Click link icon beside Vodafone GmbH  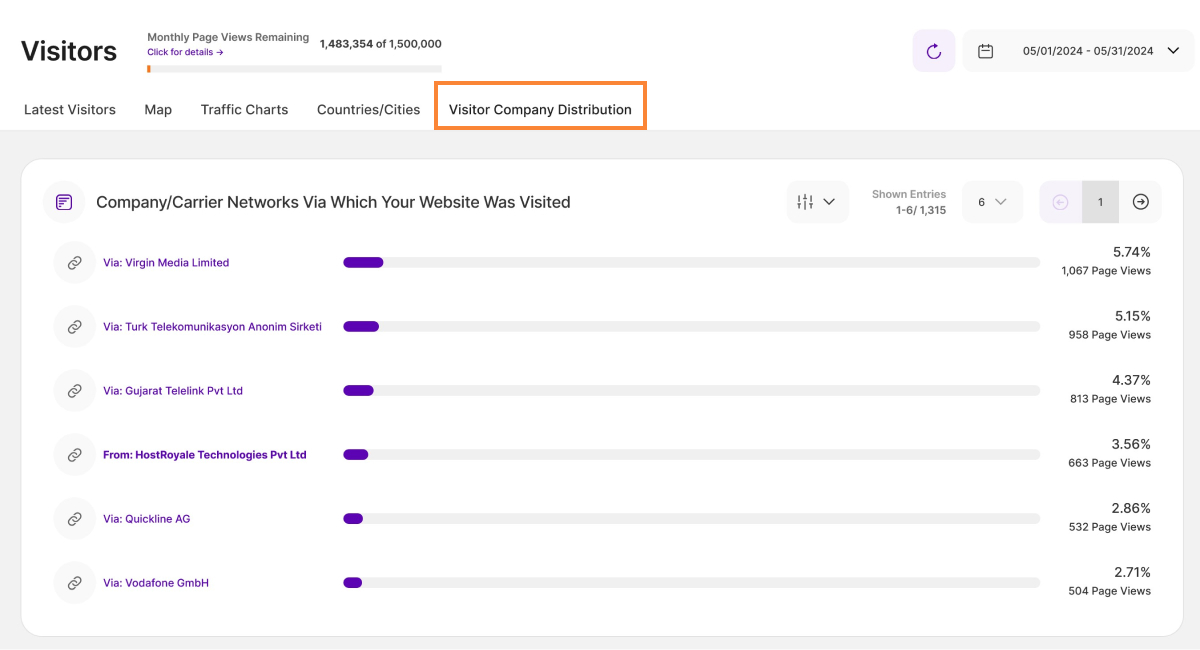pyautogui.click(x=74, y=583)
